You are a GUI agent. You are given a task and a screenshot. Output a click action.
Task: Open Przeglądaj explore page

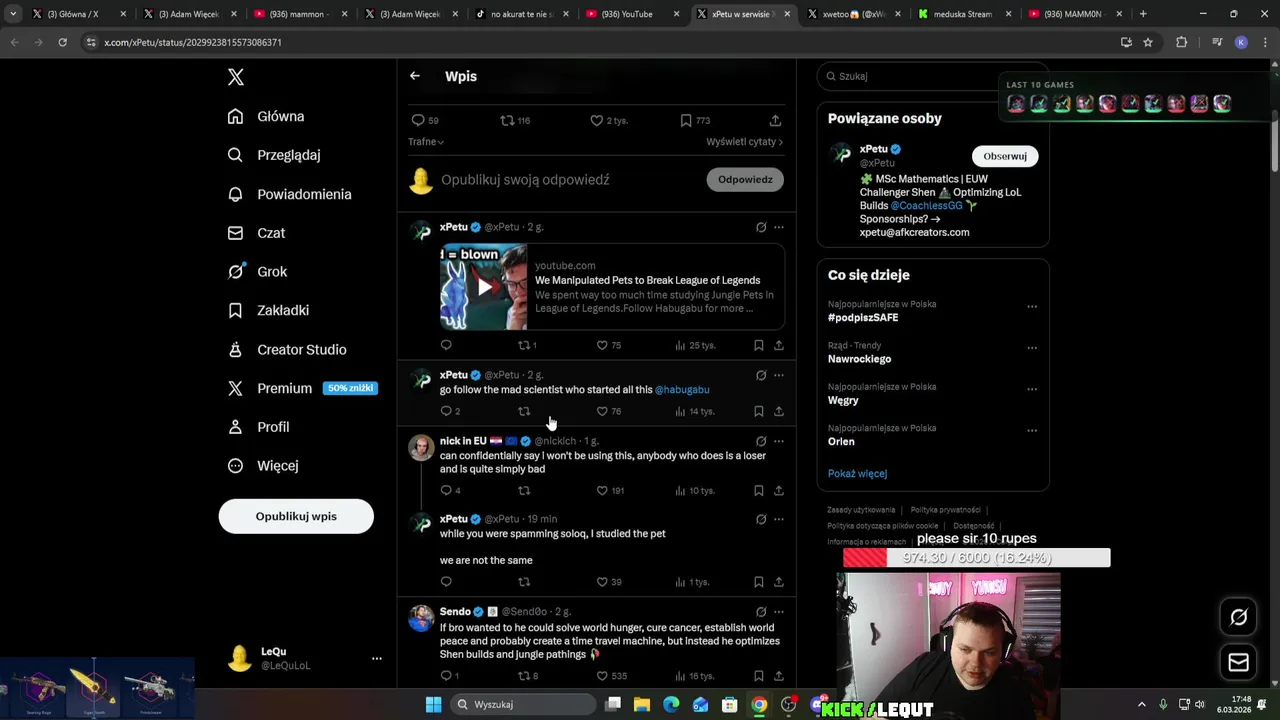(x=274, y=155)
